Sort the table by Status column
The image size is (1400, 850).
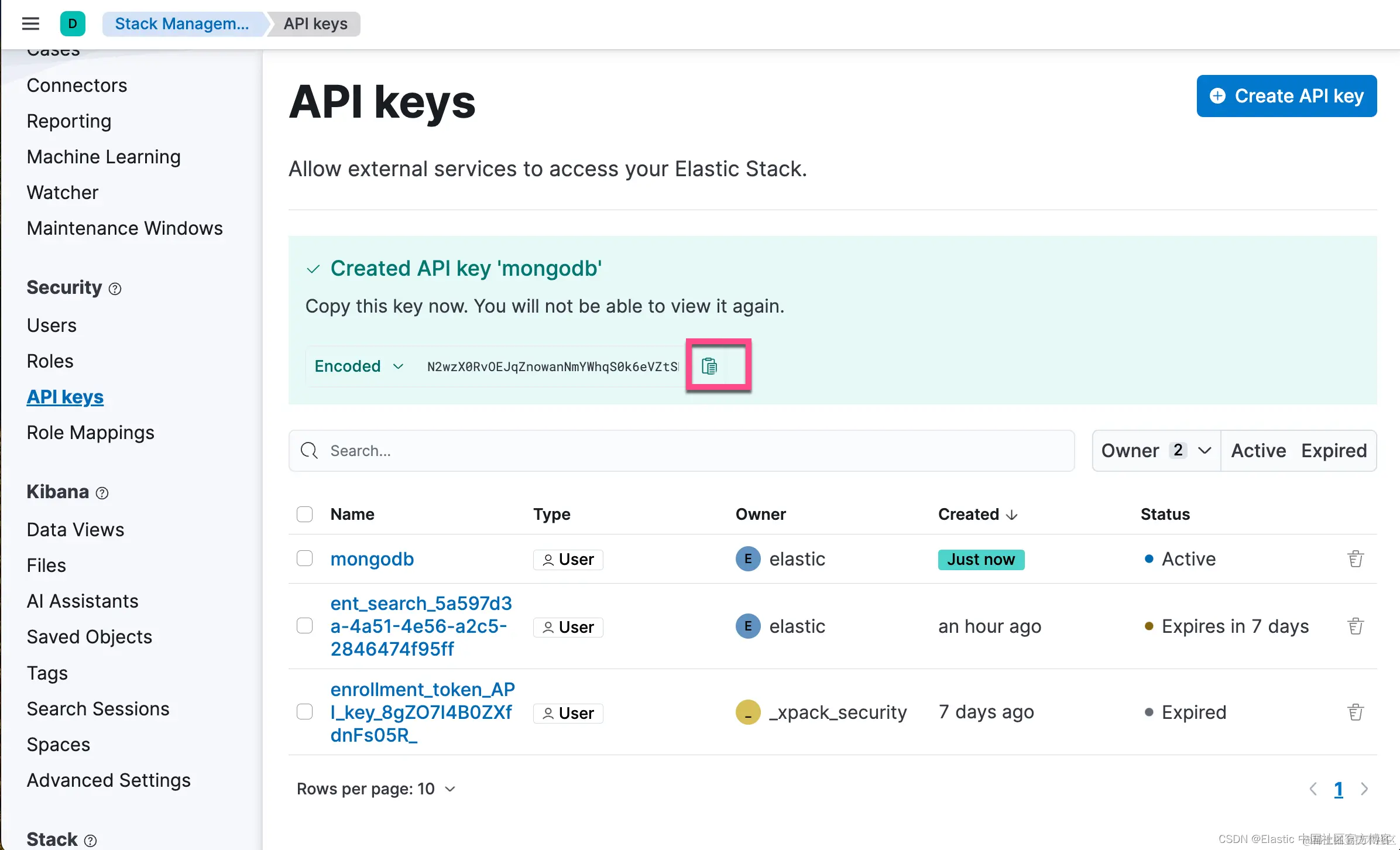coord(1165,515)
